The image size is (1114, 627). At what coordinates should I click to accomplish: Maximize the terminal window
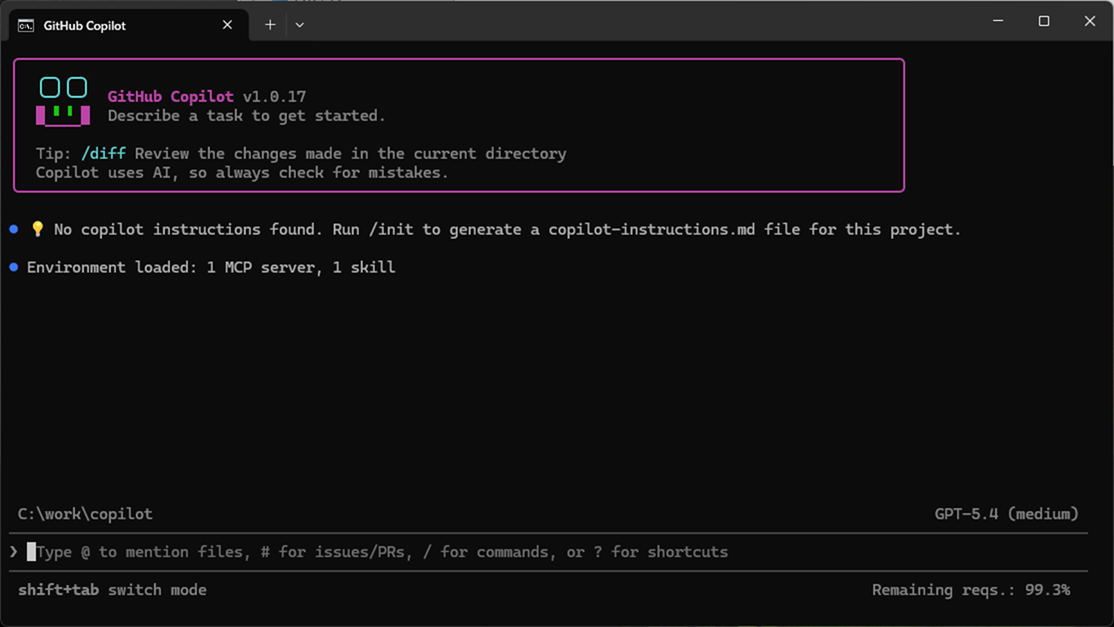tap(1043, 21)
